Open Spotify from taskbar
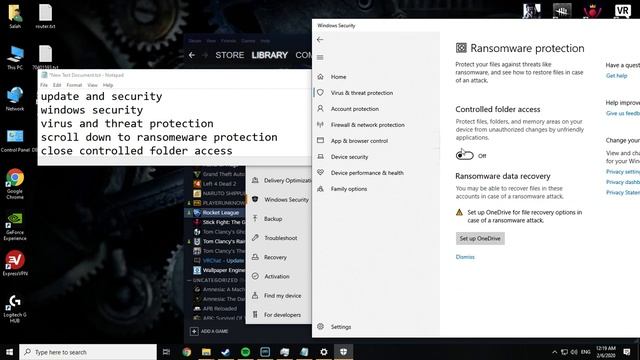 pos(245,352)
